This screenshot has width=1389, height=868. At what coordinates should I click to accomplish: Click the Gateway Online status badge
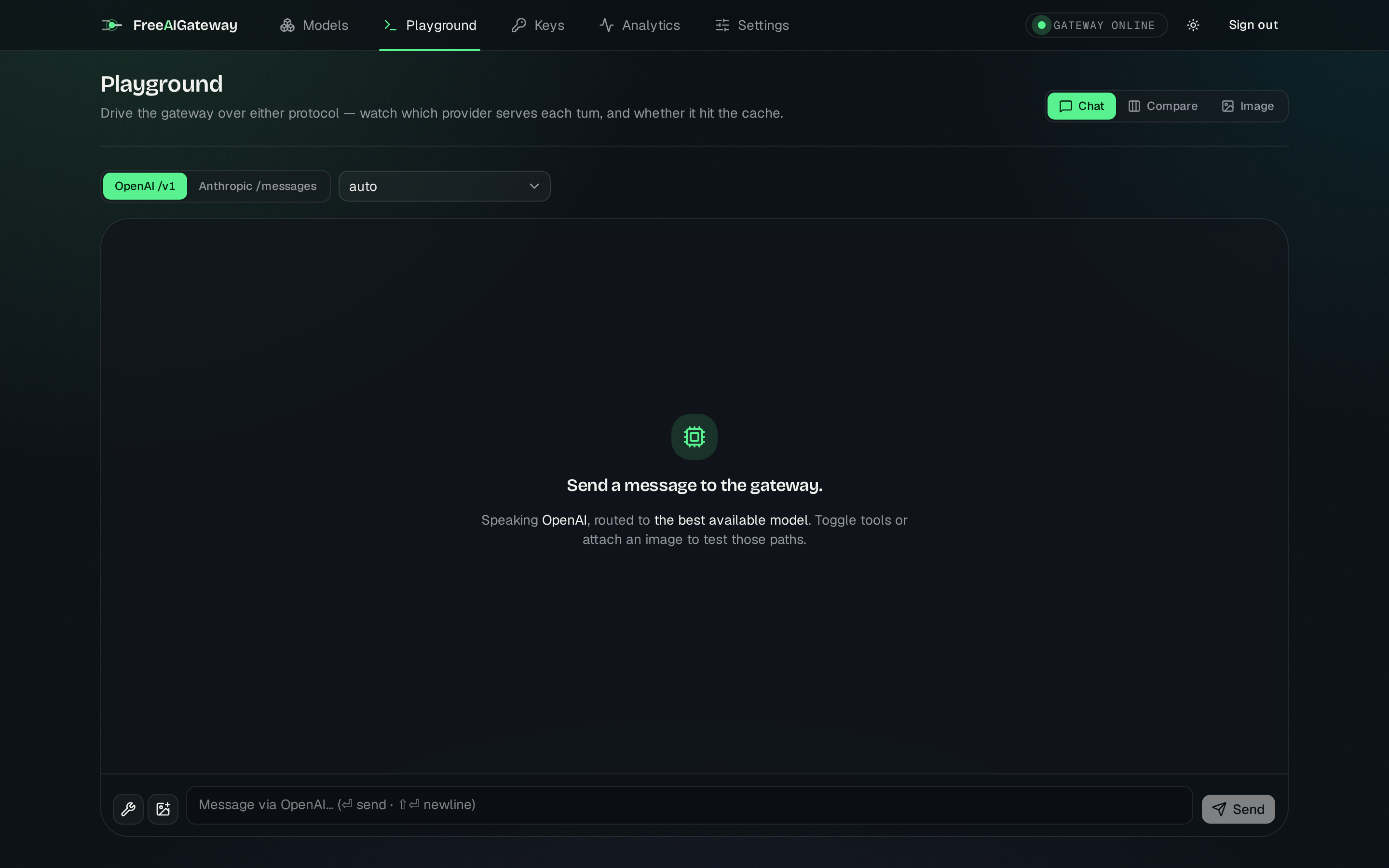coord(1096,25)
